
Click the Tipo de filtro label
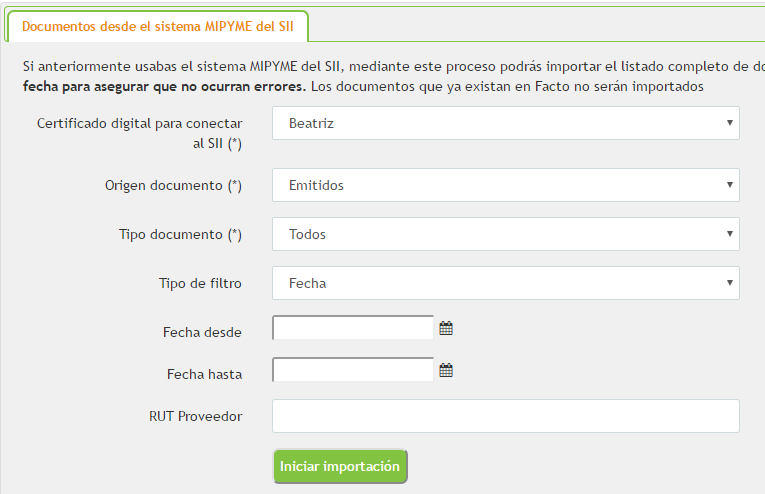pos(200,284)
